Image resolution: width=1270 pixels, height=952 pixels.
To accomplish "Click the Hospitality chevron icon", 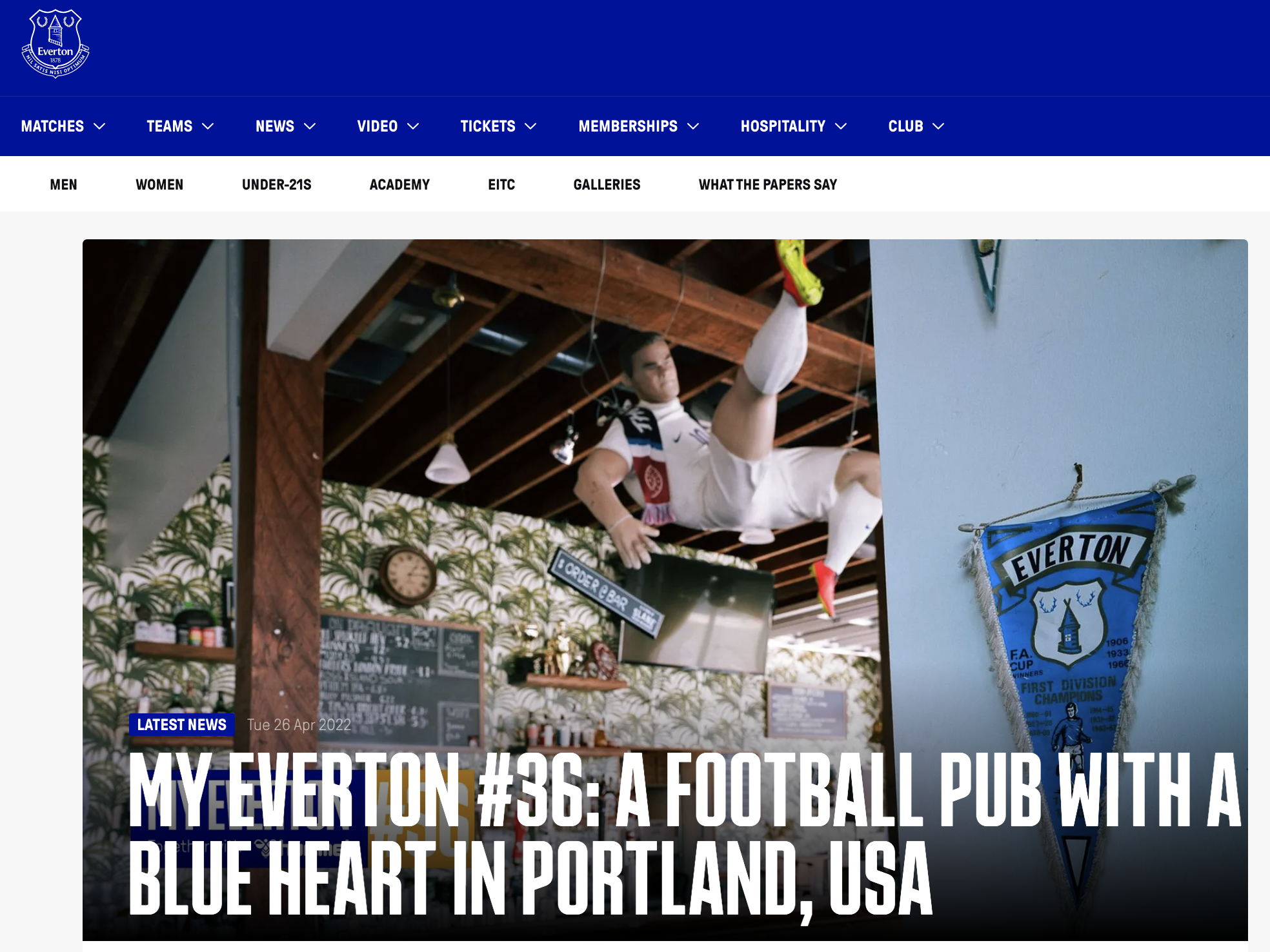I will [x=841, y=126].
